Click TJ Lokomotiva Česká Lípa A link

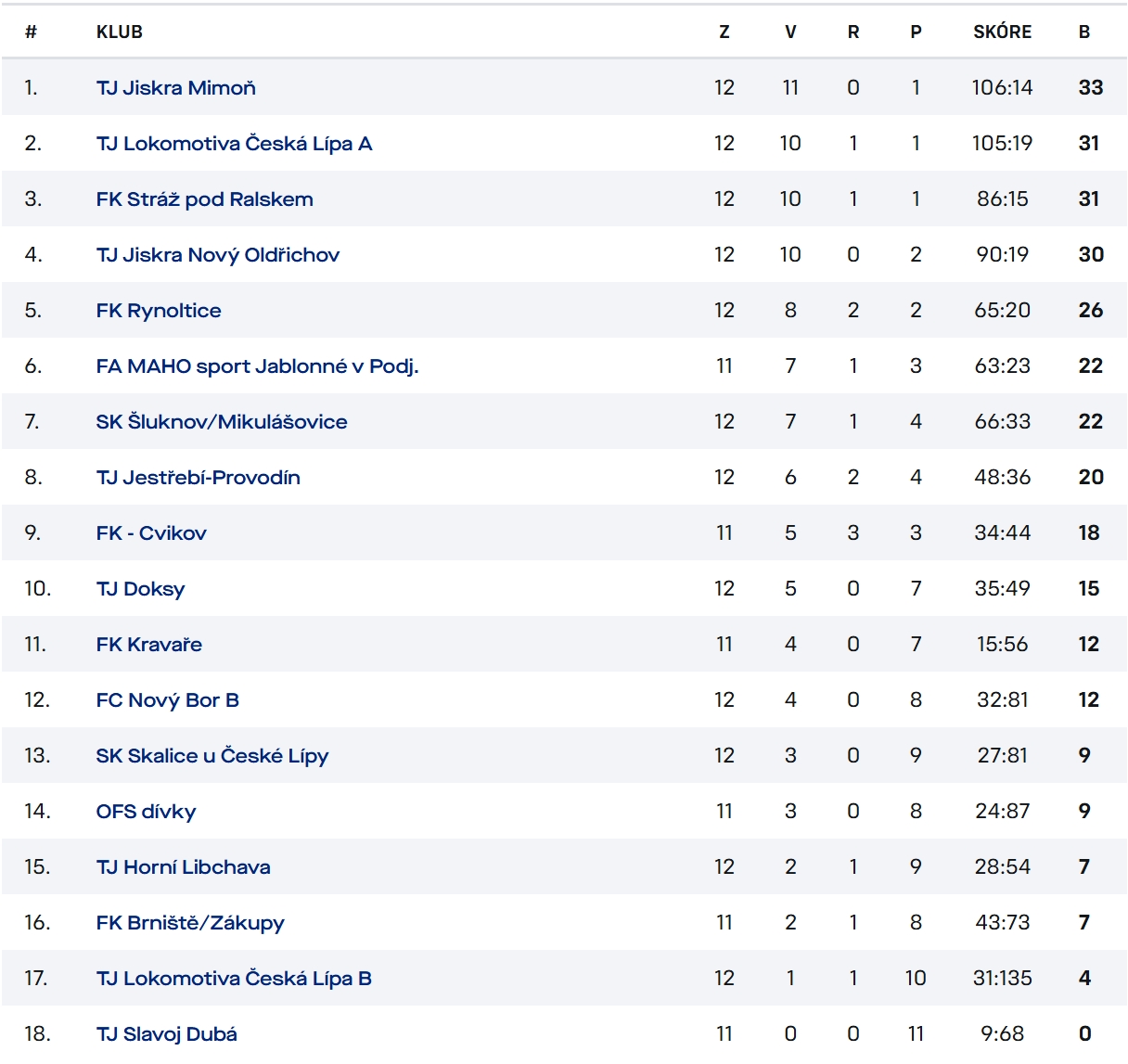pyautogui.click(x=234, y=144)
